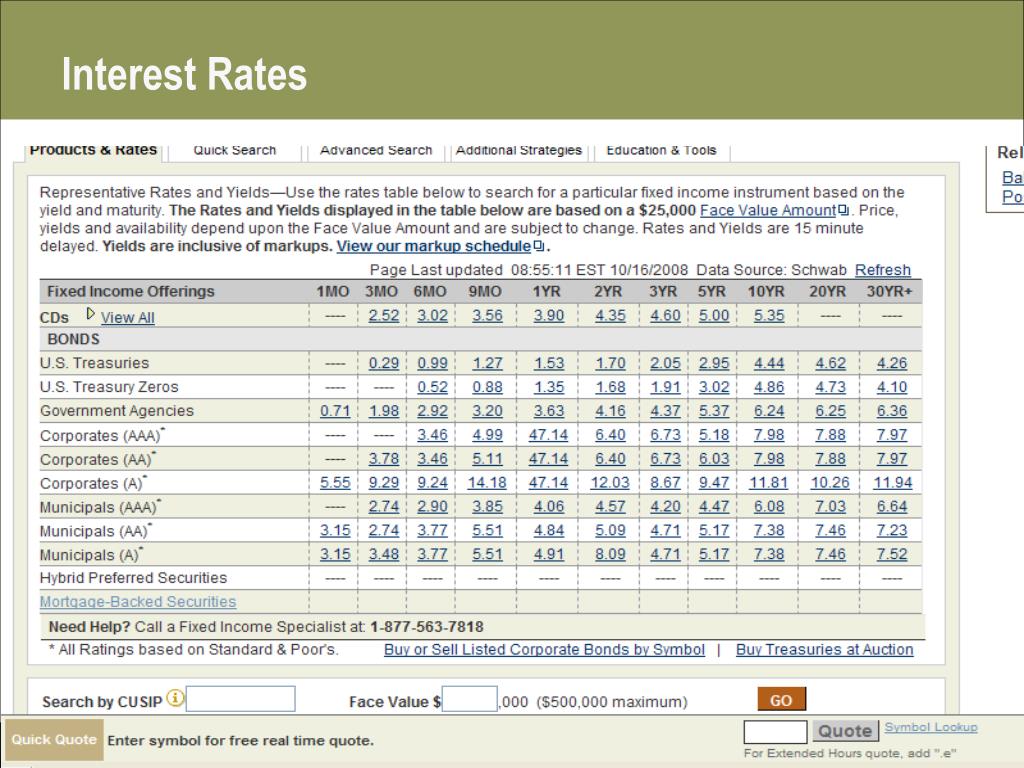Click Government Agencies 30YR+ yield 6.36
The width and height of the screenshot is (1024, 768).
[891, 411]
